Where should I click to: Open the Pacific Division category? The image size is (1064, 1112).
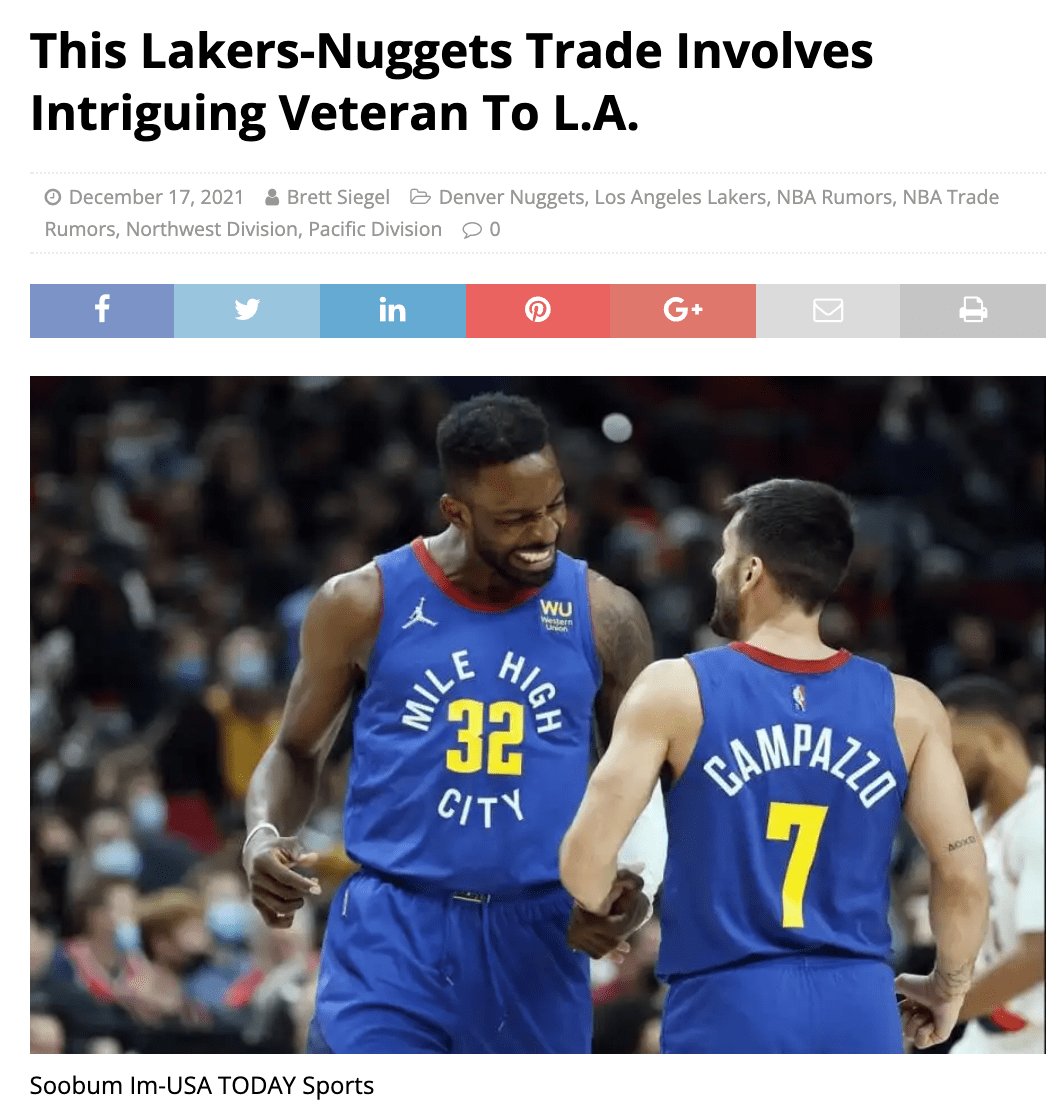375,229
